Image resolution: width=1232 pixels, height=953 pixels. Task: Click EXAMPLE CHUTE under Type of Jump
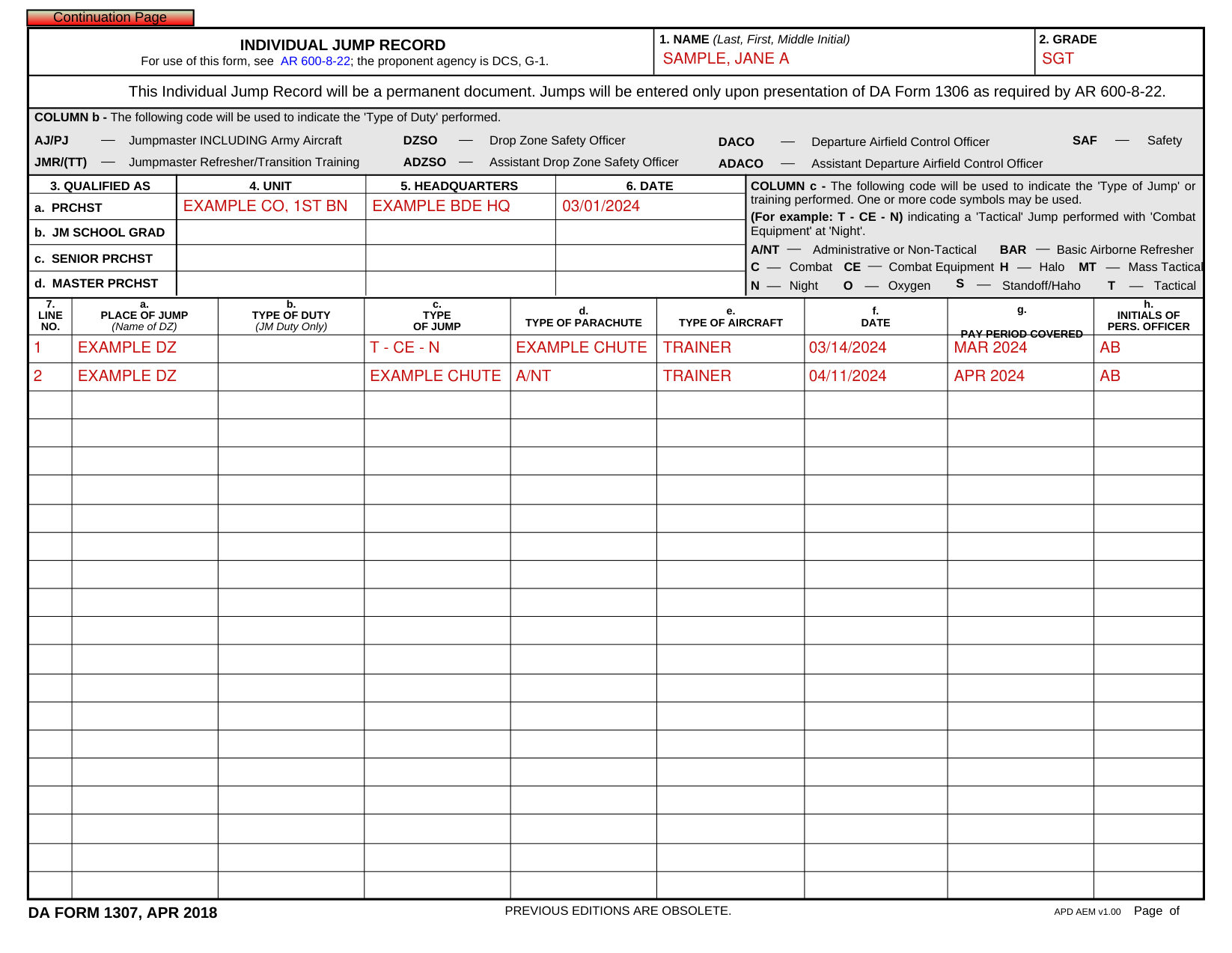(x=437, y=377)
